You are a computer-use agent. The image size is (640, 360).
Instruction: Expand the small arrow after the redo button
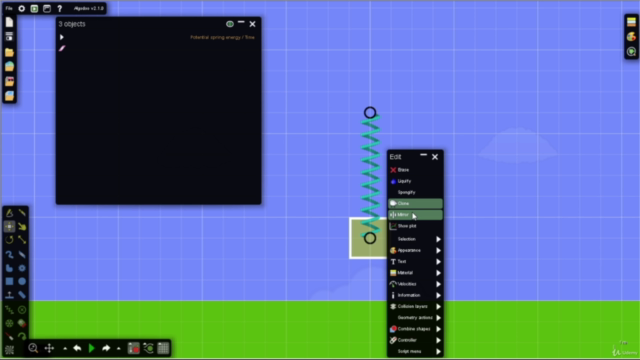tap(119, 349)
